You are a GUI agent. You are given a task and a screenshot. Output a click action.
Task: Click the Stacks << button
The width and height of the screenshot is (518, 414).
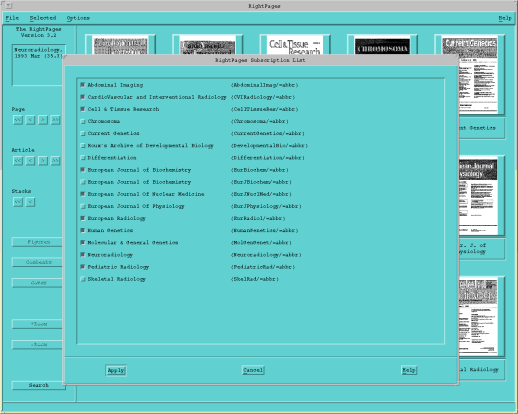[18, 202]
